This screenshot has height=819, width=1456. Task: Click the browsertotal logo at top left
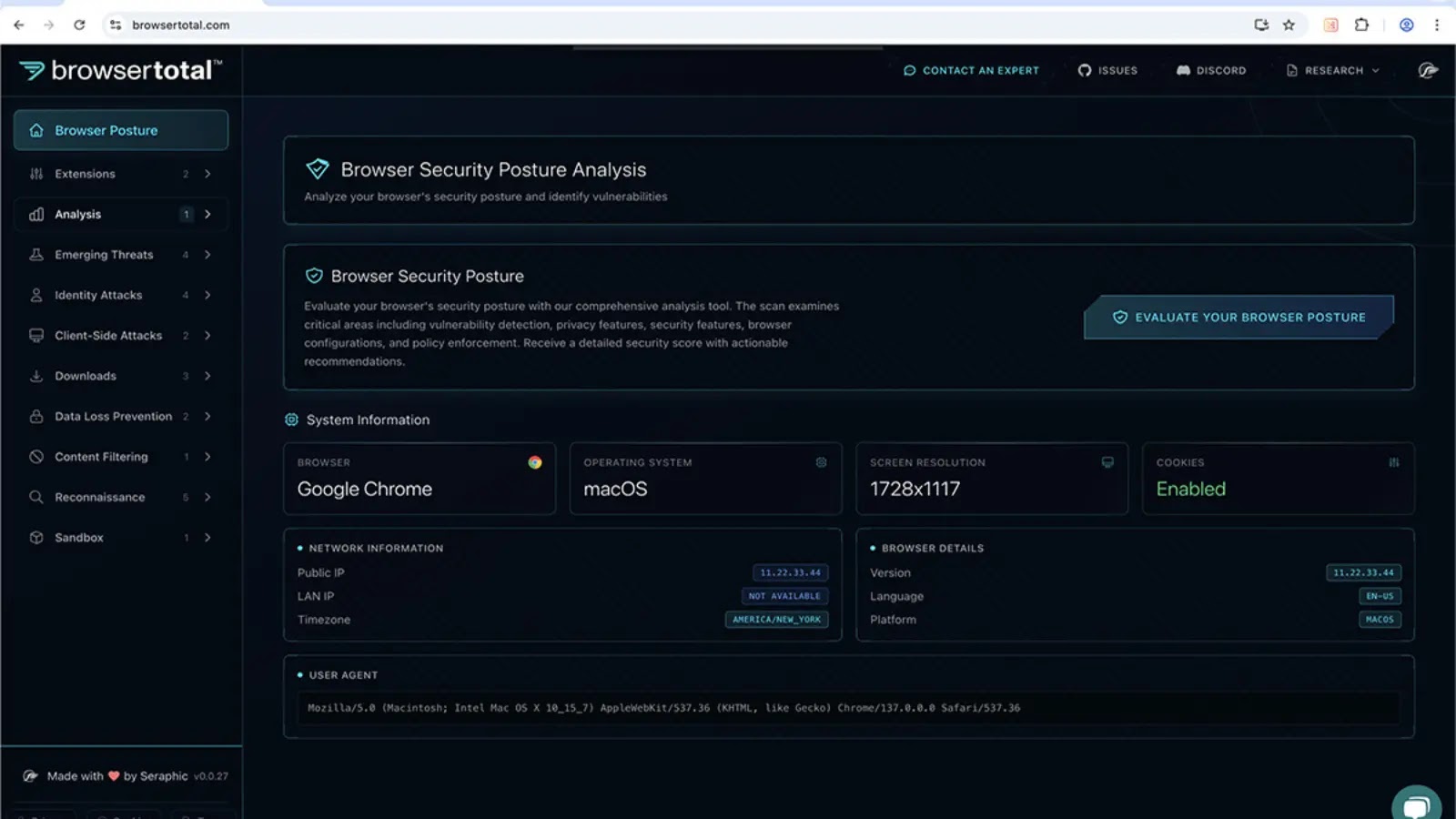pos(118,70)
